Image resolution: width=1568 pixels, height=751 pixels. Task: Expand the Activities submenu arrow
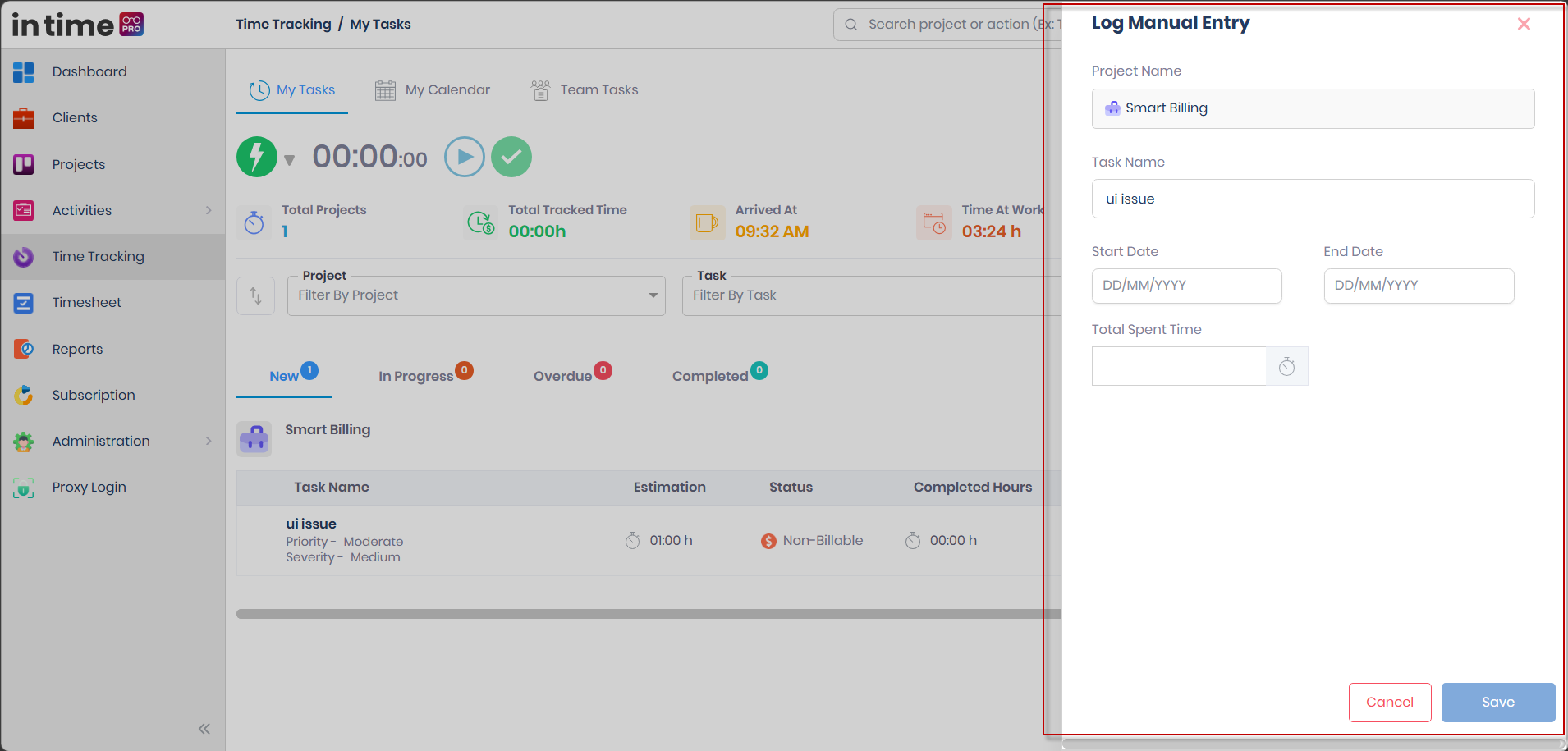coord(209,210)
